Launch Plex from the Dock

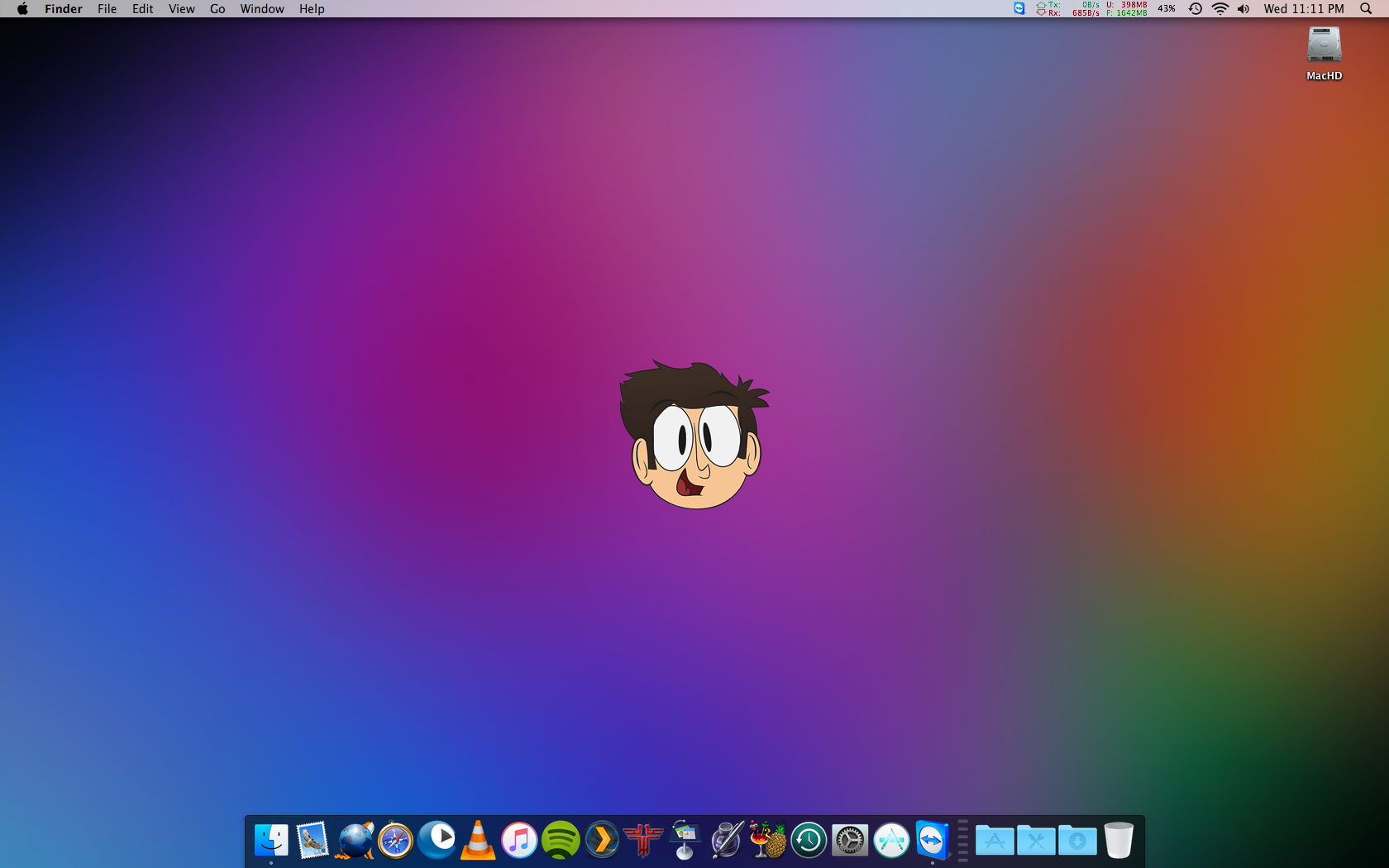(x=602, y=841)
